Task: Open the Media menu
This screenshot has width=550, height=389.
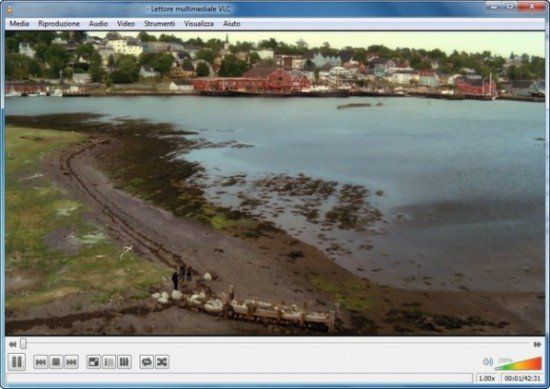Action: point(19,24)
